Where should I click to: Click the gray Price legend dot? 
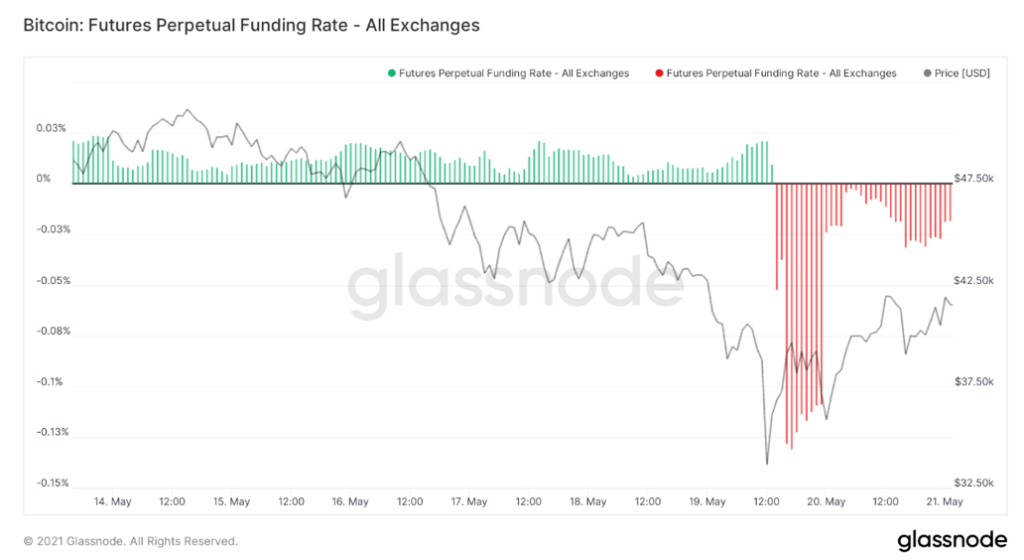pyautogui.click(x=927, y=73)
